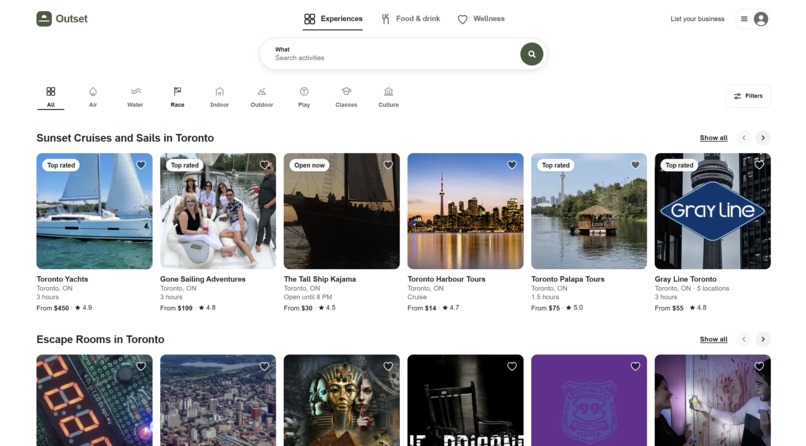Click Escape Rooms in Toronto heading
Screen dimensions: 806x446
coord(100,339)
